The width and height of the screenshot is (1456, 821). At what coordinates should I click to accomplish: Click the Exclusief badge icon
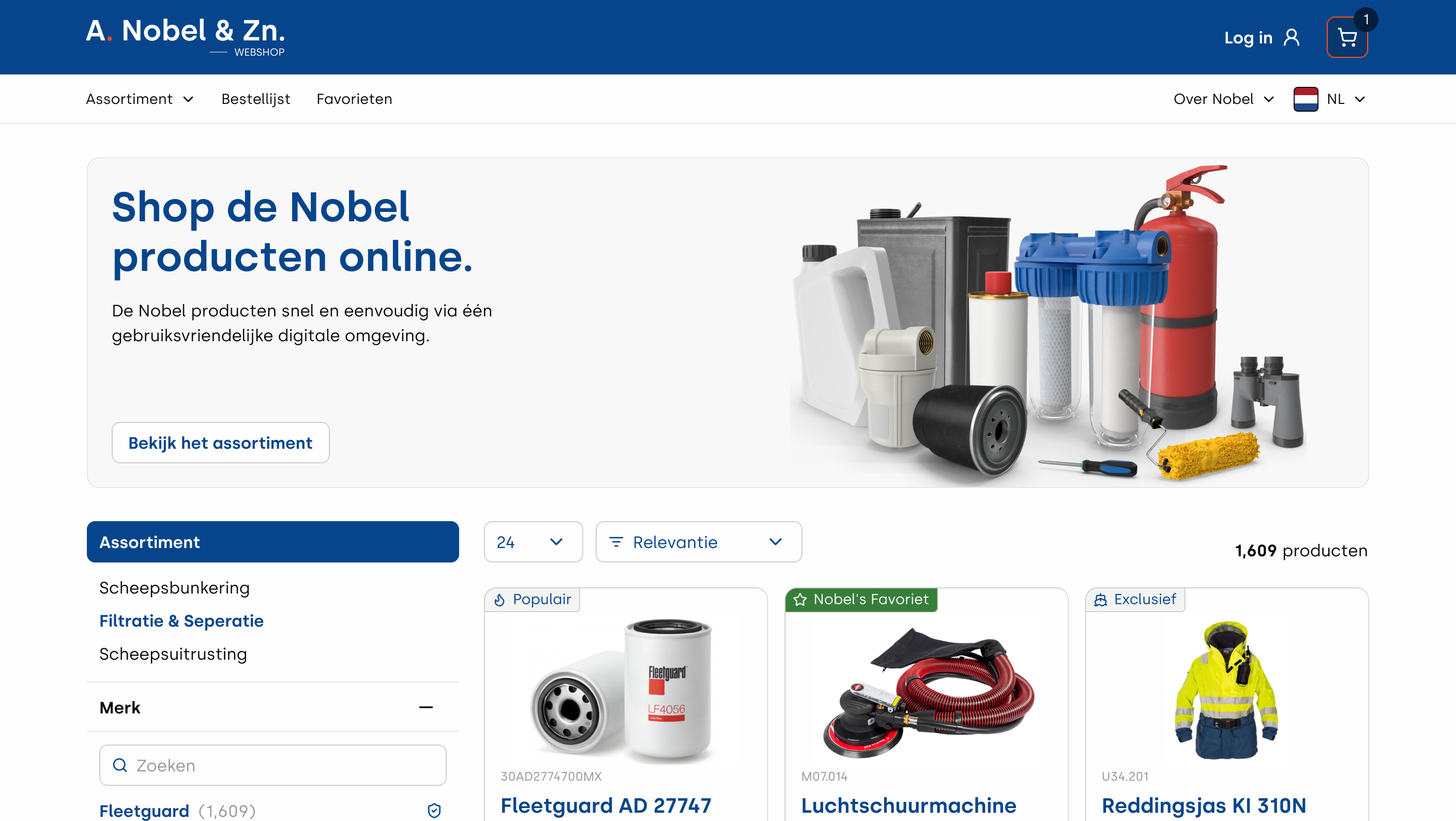click(x=1100, y=600)
